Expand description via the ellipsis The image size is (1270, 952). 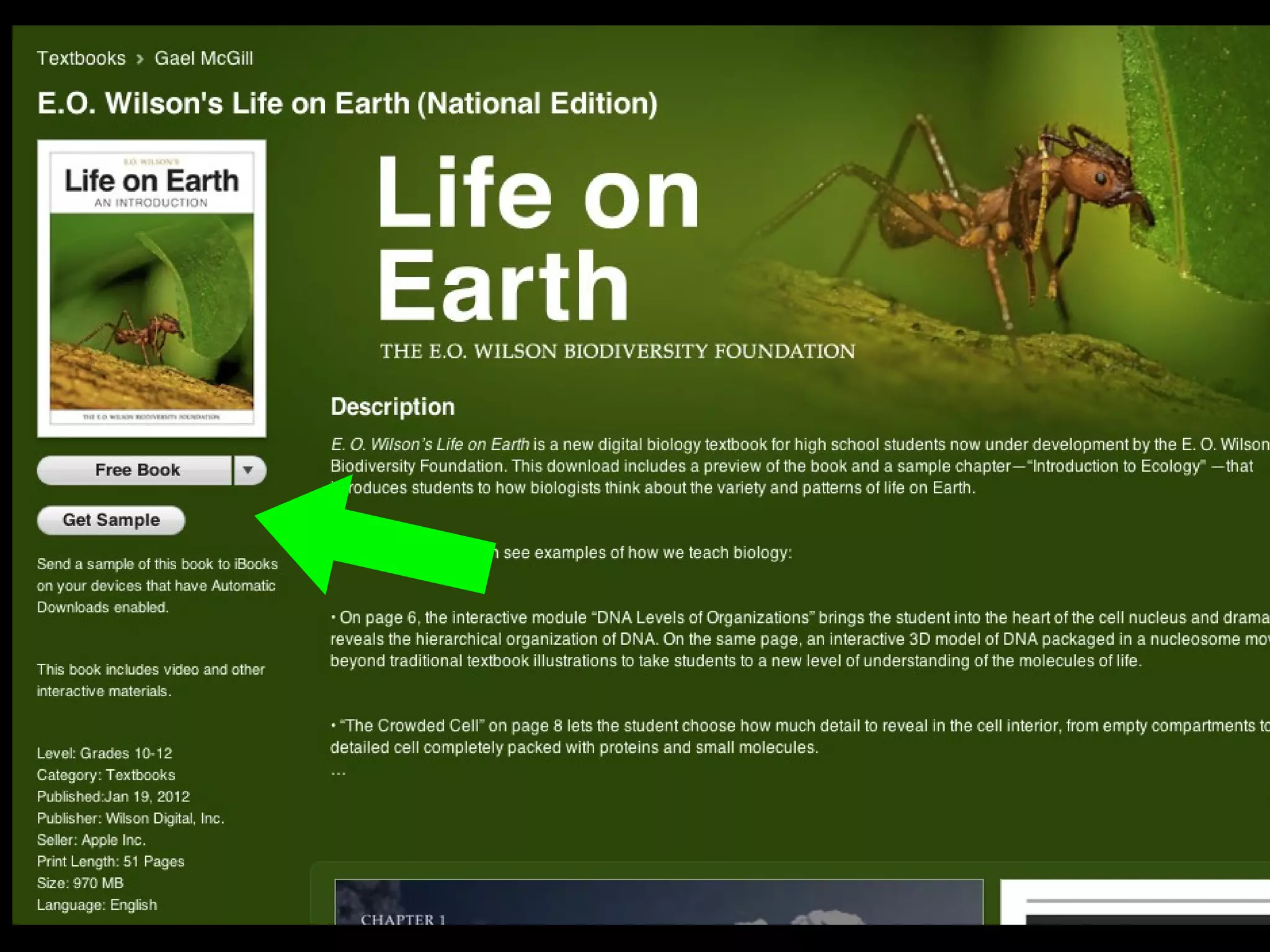(x=338, y=773)
